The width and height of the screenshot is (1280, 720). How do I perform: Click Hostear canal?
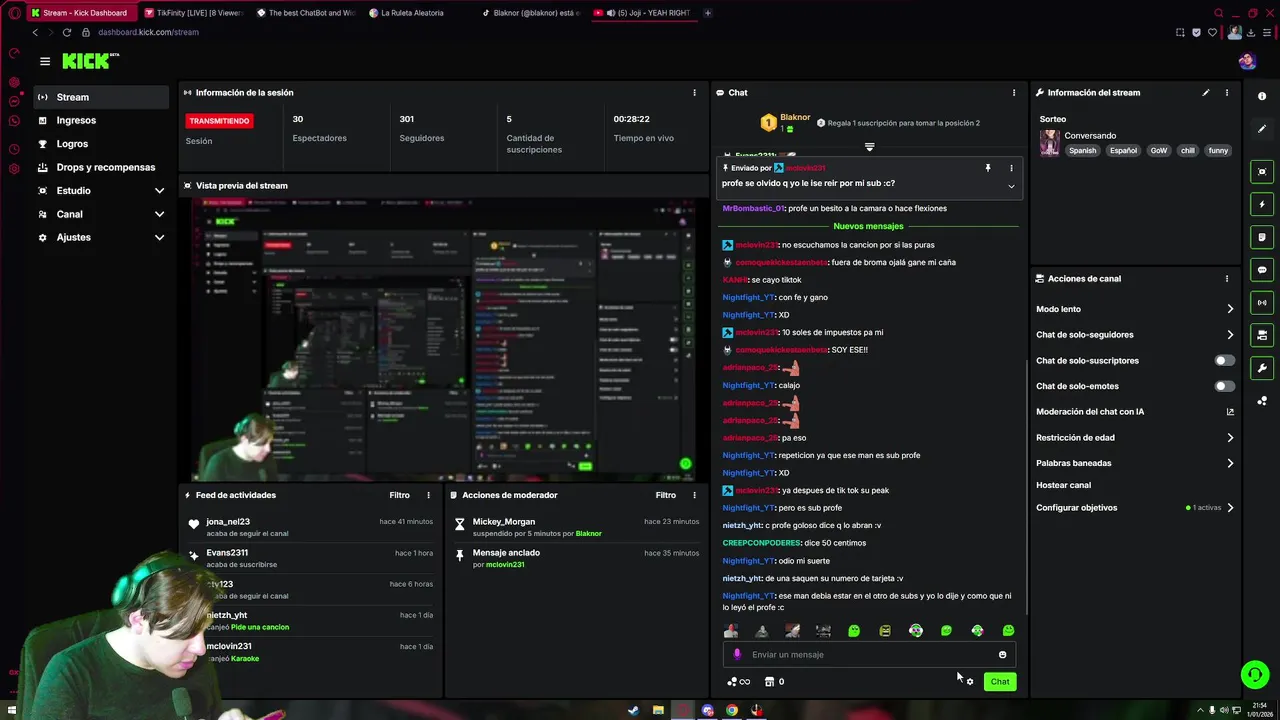point(1063,485)
